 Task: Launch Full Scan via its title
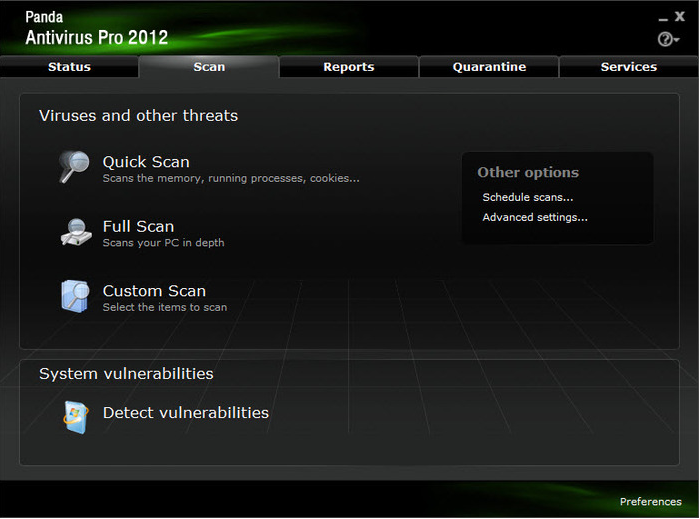138,226
